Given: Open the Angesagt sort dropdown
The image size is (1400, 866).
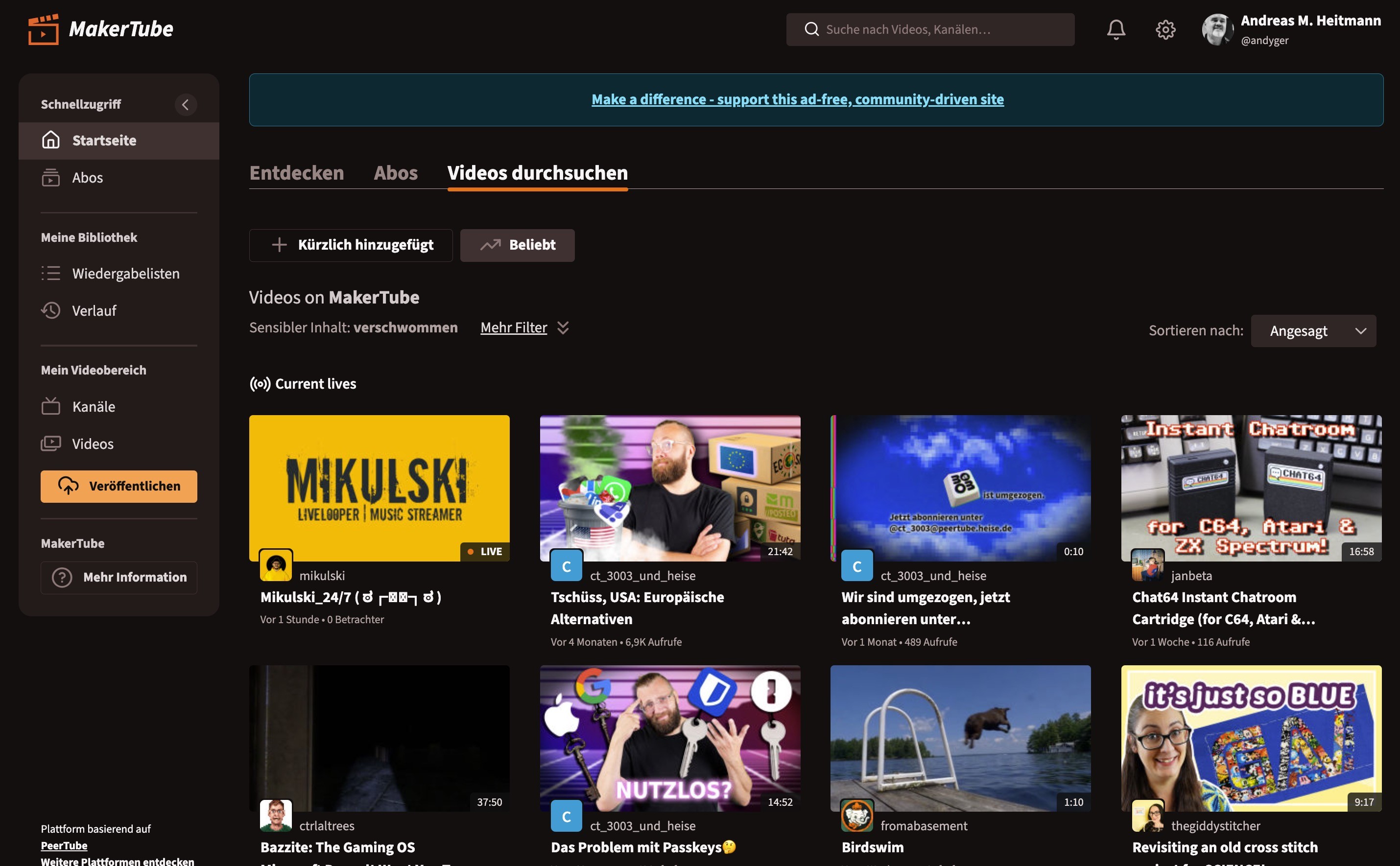Looking at the screenshot, I should (x=1313, y=330).
